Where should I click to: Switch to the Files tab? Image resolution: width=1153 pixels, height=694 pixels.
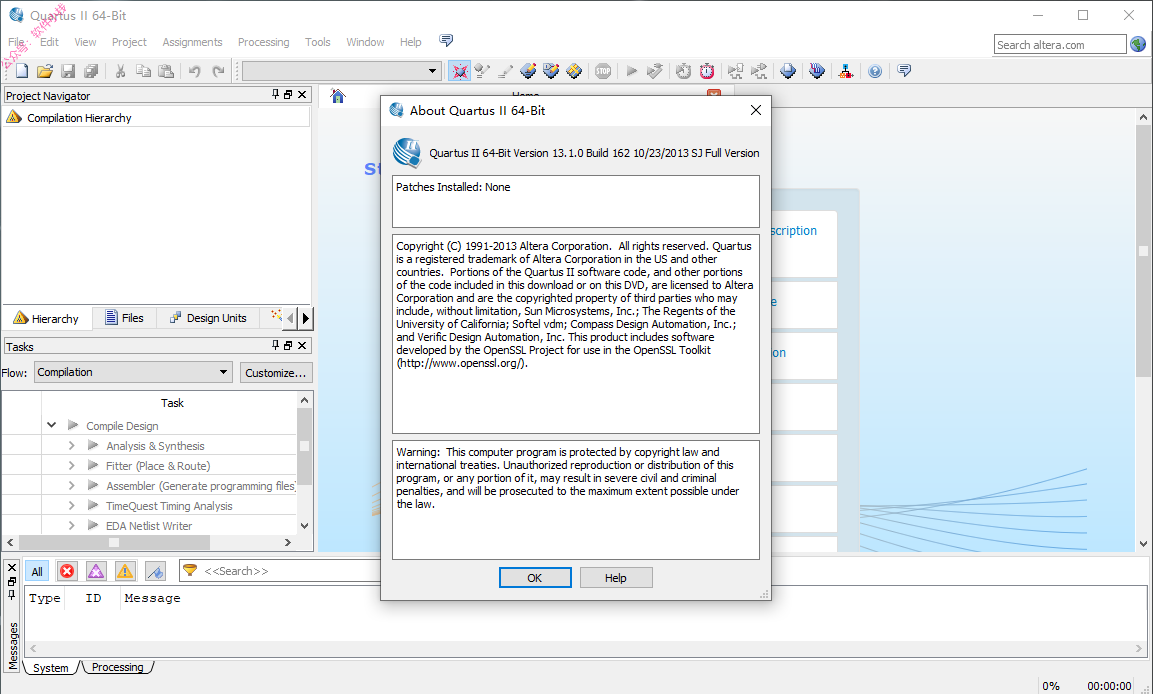pos(124,318)
